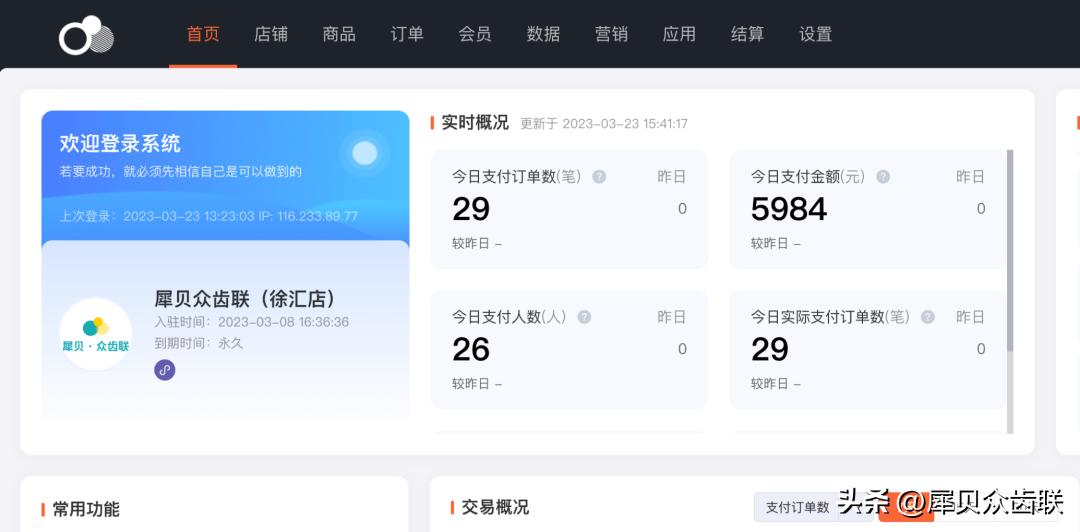Click the 今日支付金额 value 5984
The width and height of the screenshot is (1080, 532).
pyautogui.click(x=789, y=209)
